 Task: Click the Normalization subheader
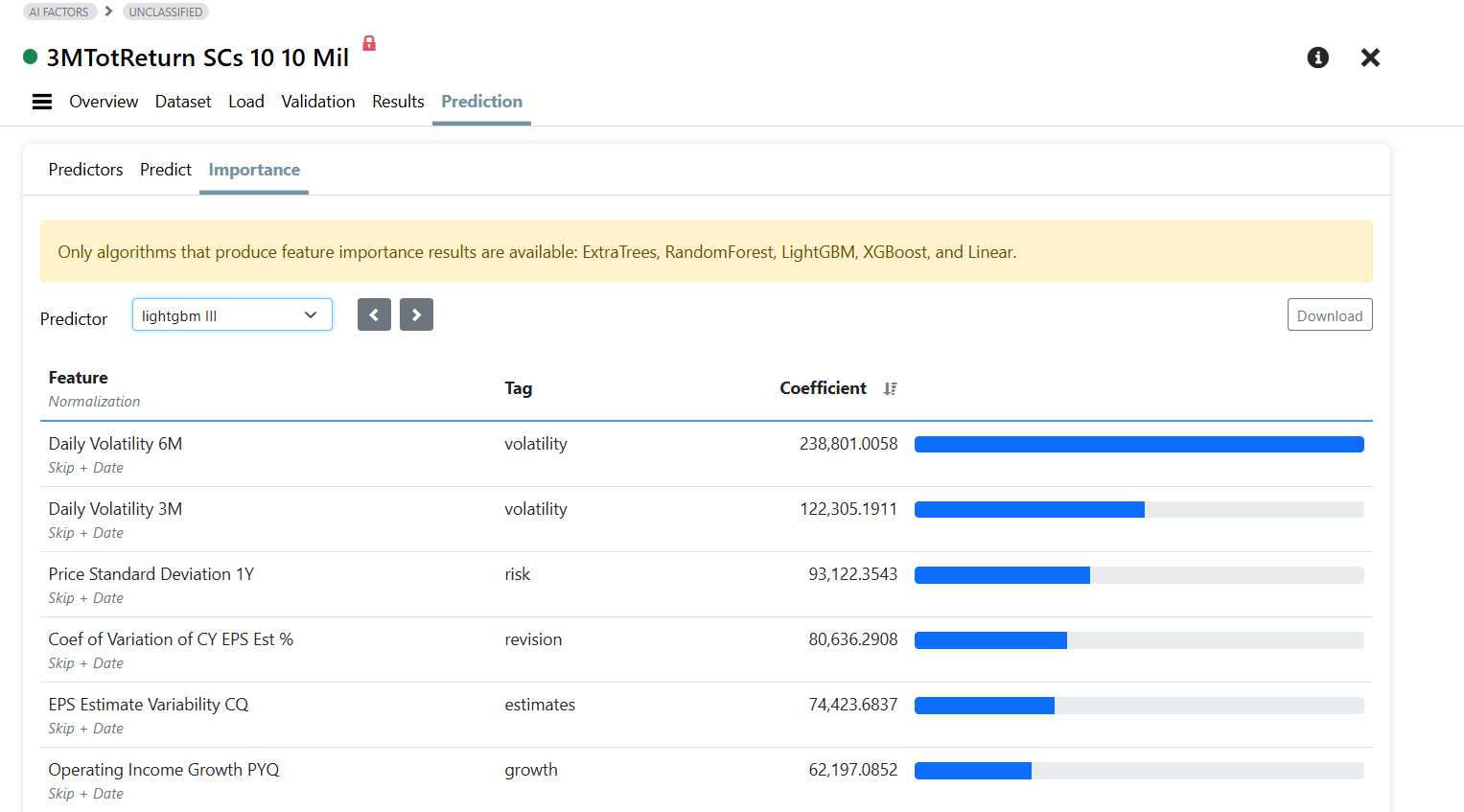point(94,402)
